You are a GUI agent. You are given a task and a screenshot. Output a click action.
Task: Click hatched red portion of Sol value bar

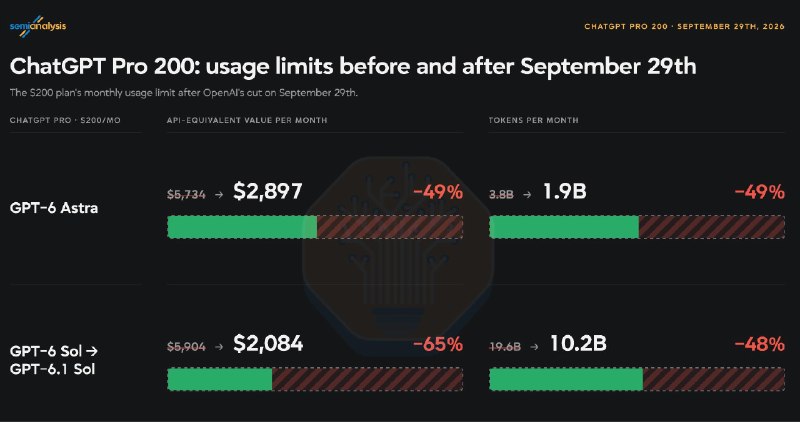click(367, 379)
